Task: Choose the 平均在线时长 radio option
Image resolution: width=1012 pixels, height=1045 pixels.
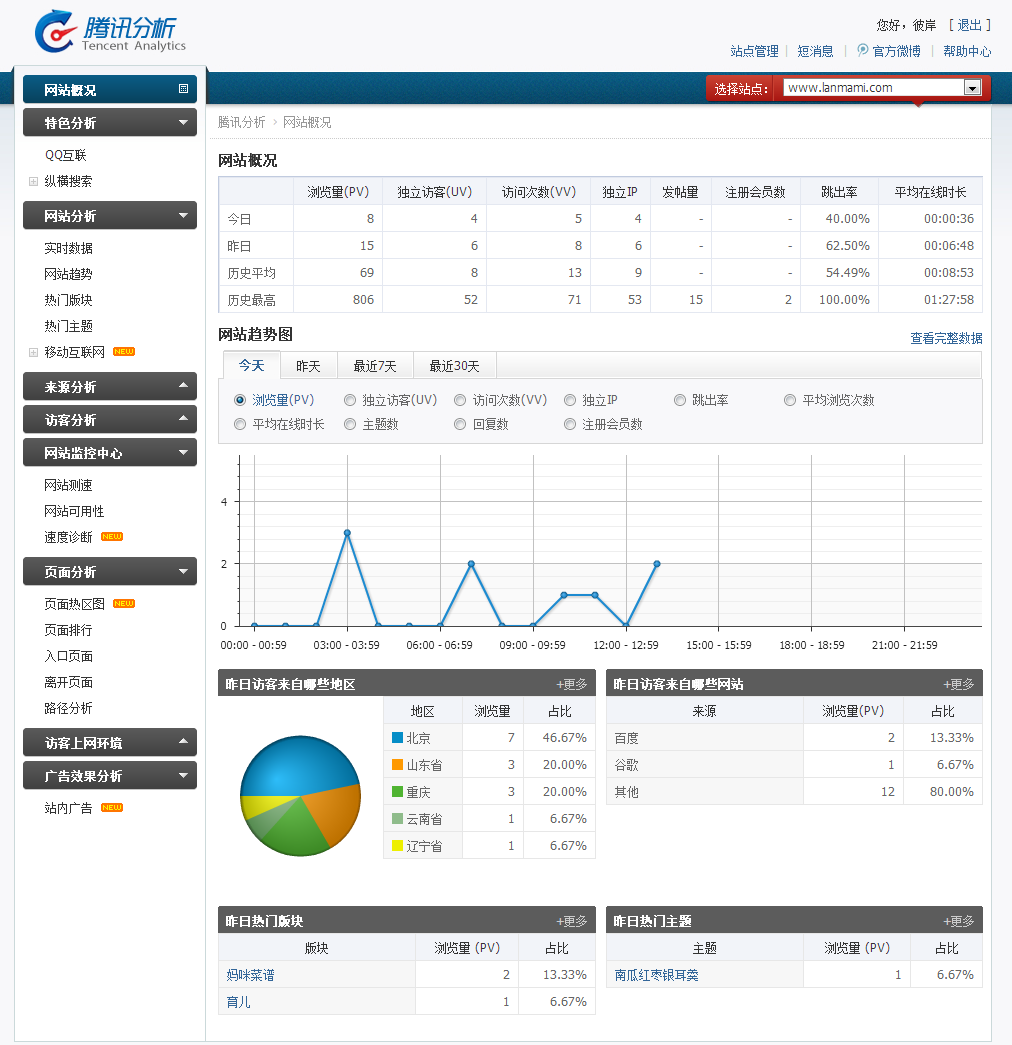Action: click(240, 424)
